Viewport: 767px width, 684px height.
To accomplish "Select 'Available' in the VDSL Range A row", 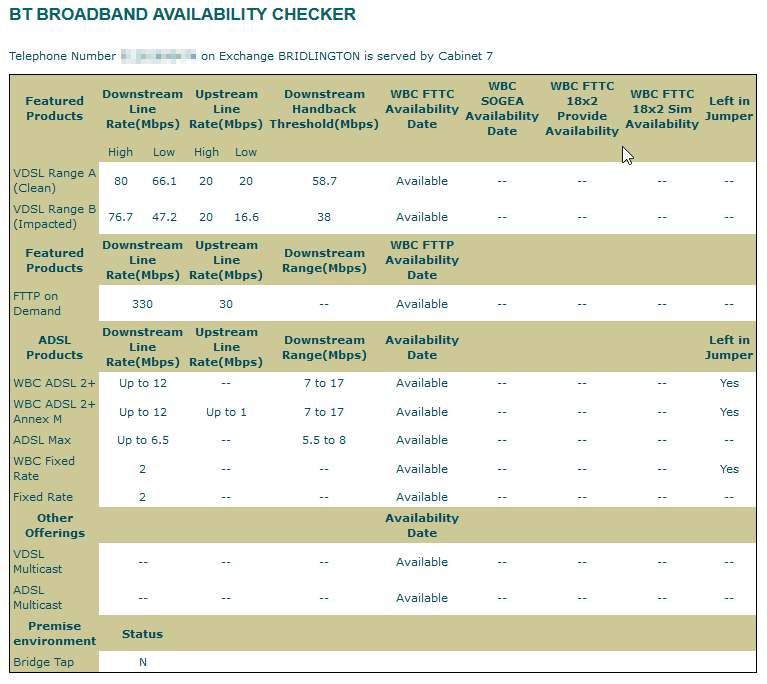I will [x=422, y=181].
